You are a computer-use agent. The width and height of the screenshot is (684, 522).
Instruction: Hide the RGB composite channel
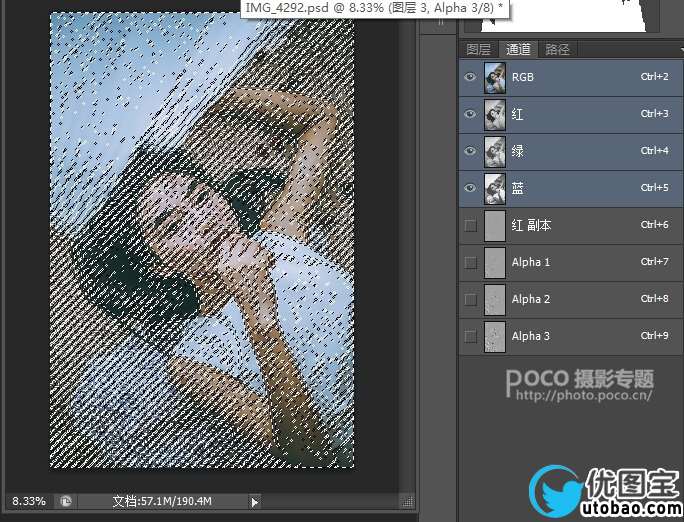(x=471, y=77)
